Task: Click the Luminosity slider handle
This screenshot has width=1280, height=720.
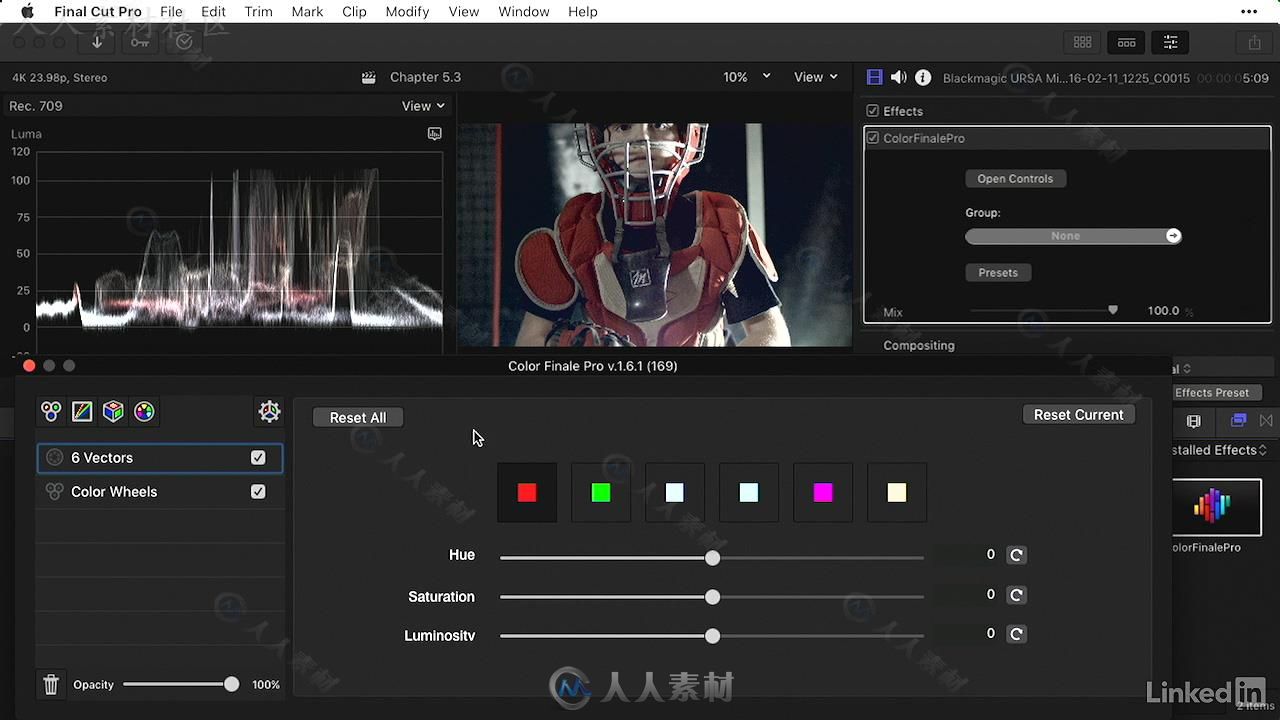Action: click(x=712, y=636)
